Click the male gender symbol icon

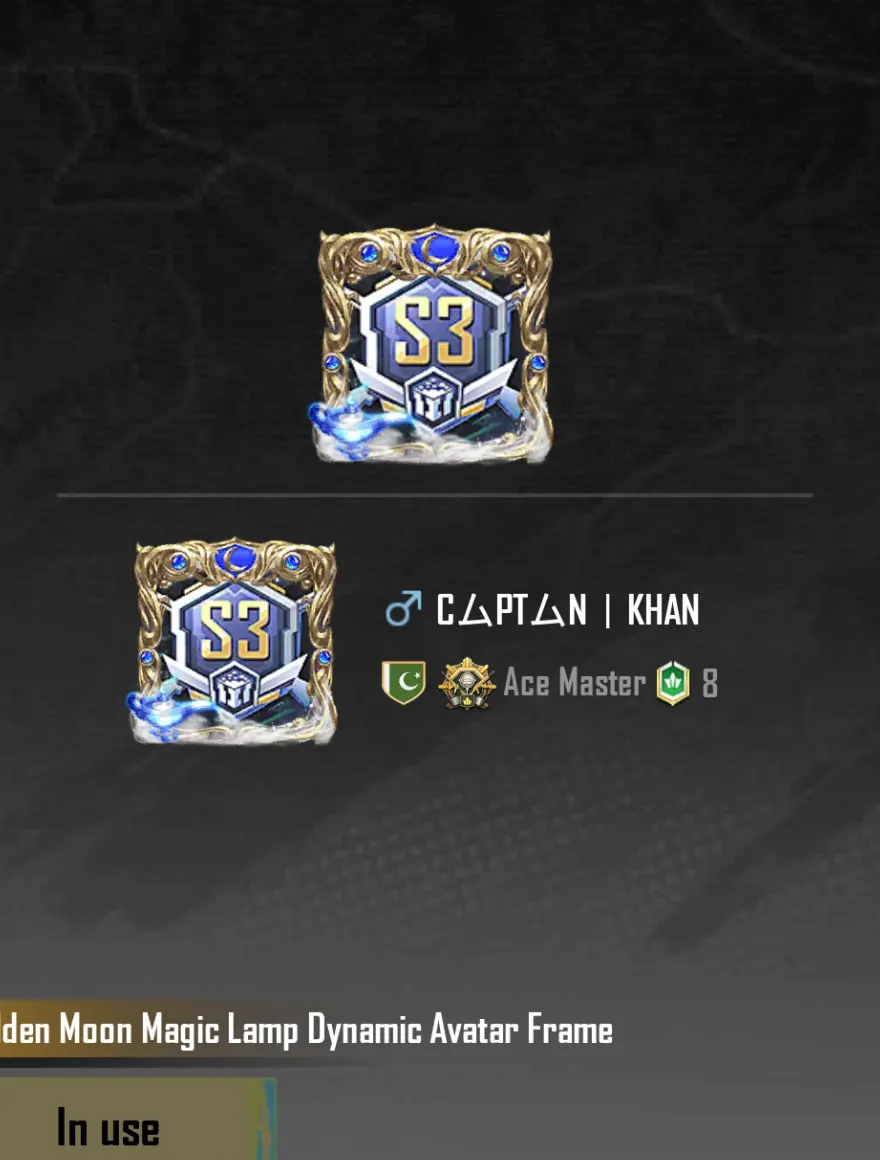click(x=403, y=609)
